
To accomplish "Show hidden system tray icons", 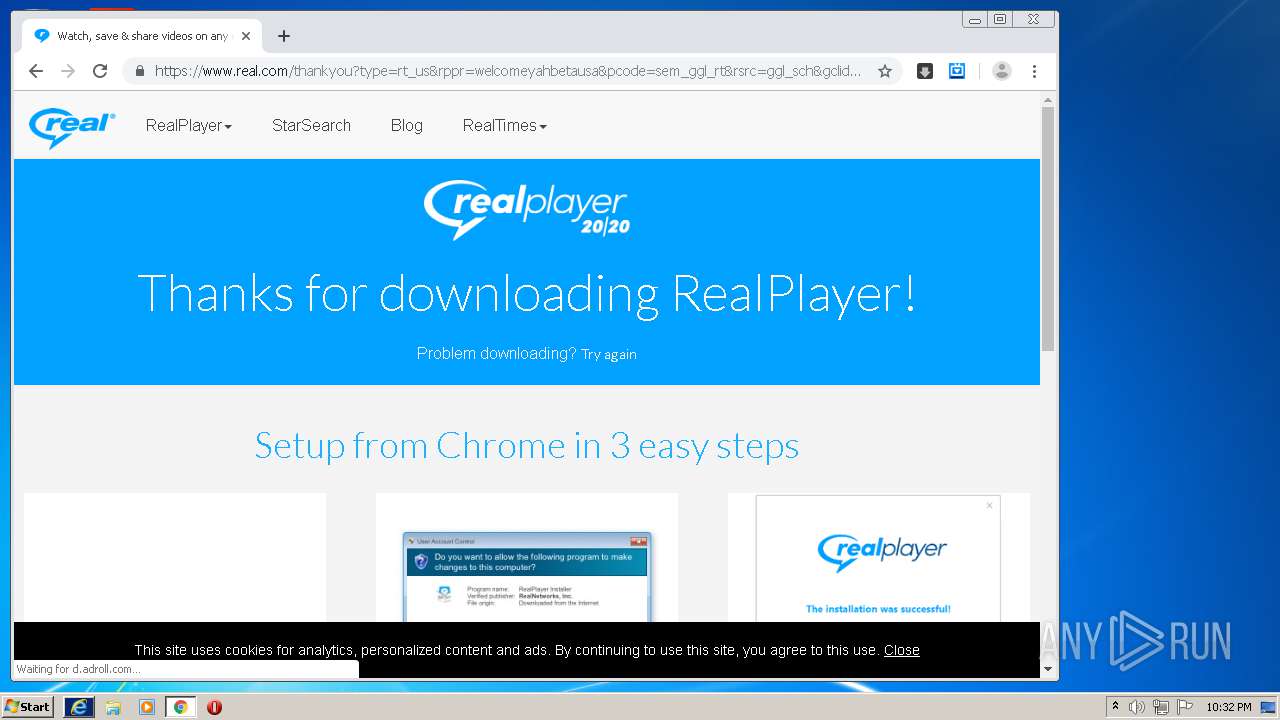I will [1115, 707].
